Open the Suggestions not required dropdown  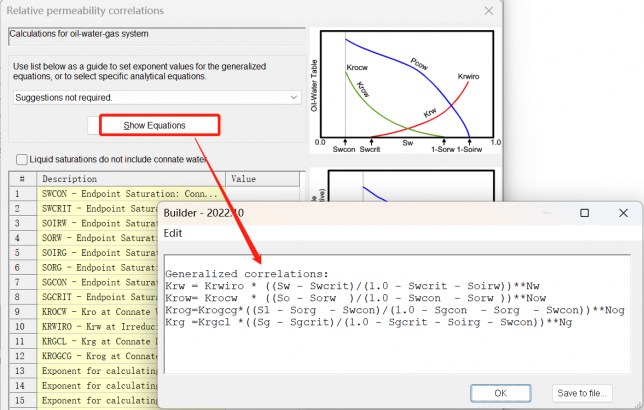(x=157, y=97)
